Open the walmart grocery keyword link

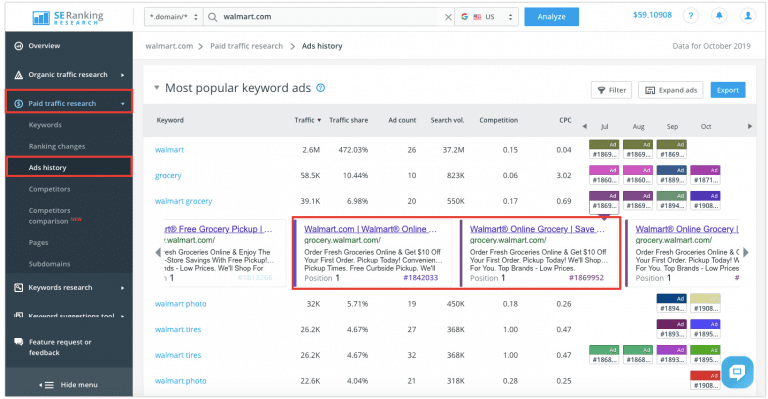pyautogui.click(x=184, y=201)
